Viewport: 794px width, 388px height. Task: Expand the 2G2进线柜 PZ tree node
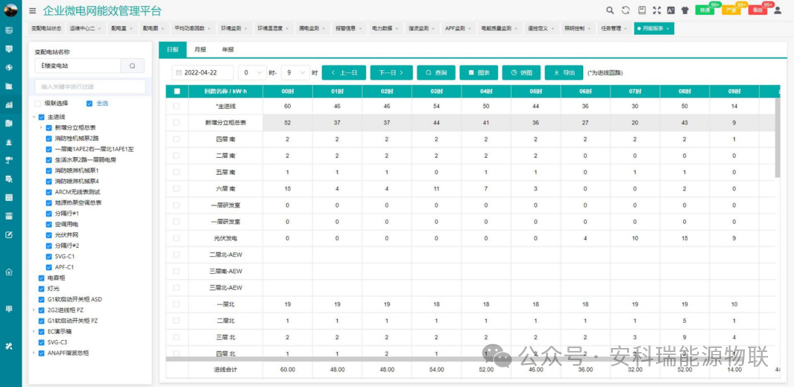(34, 310)
